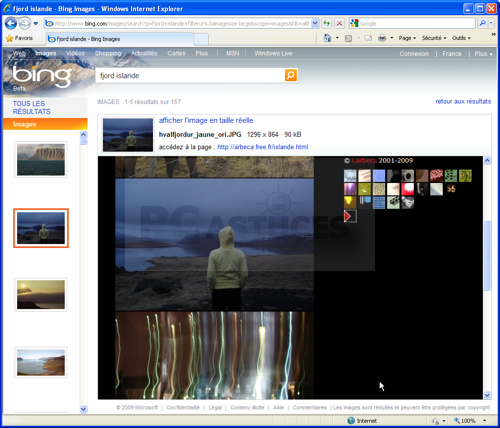Select the Images item in left sidebar
Viewport: 500px width, 428px height.
45,124
